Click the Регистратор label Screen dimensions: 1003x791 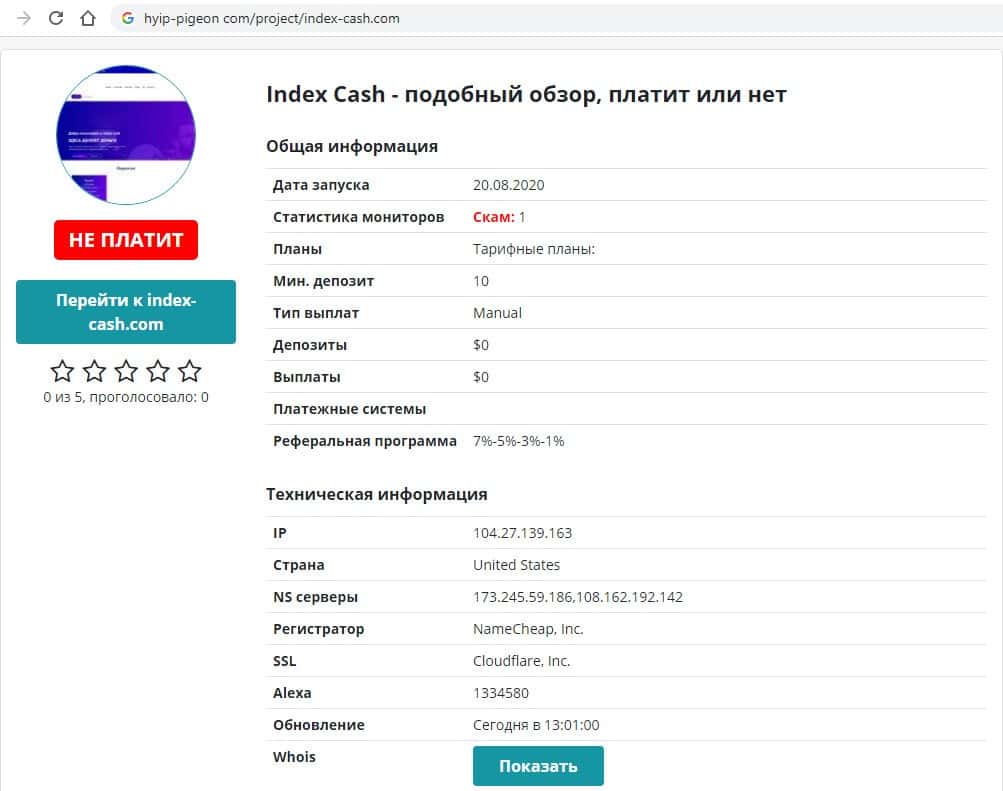[319, 629]
